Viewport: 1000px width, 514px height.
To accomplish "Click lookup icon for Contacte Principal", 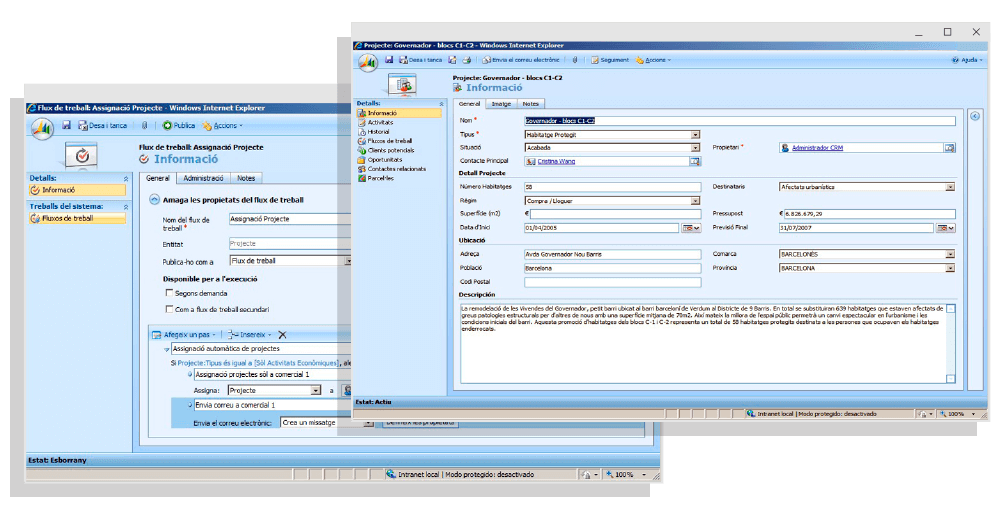I will click(x=695, y=161).
